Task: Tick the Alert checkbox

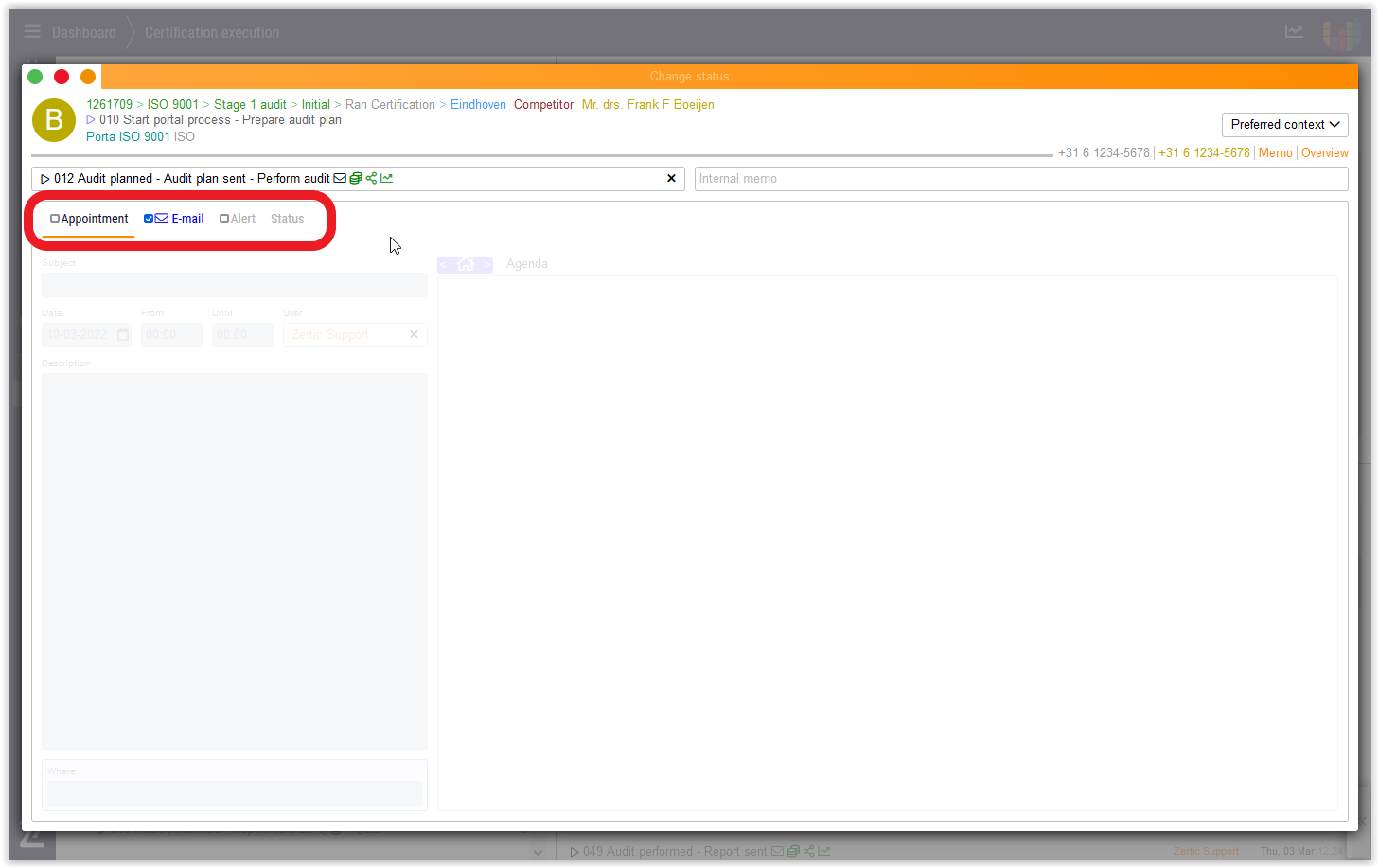Action: click(x=224, y=219)
